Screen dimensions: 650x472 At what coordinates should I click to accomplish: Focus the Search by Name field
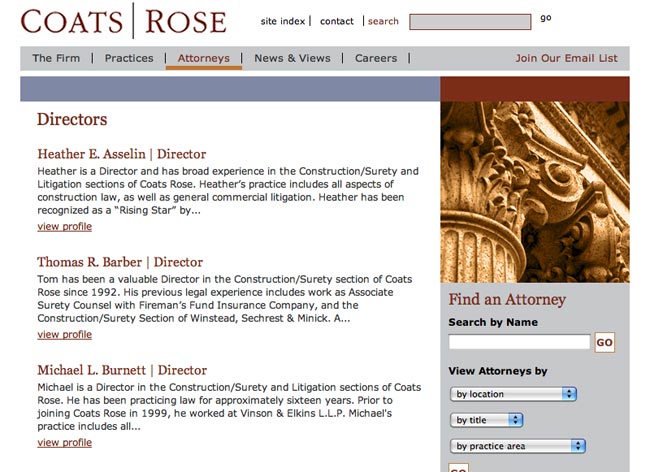point(519,342)
